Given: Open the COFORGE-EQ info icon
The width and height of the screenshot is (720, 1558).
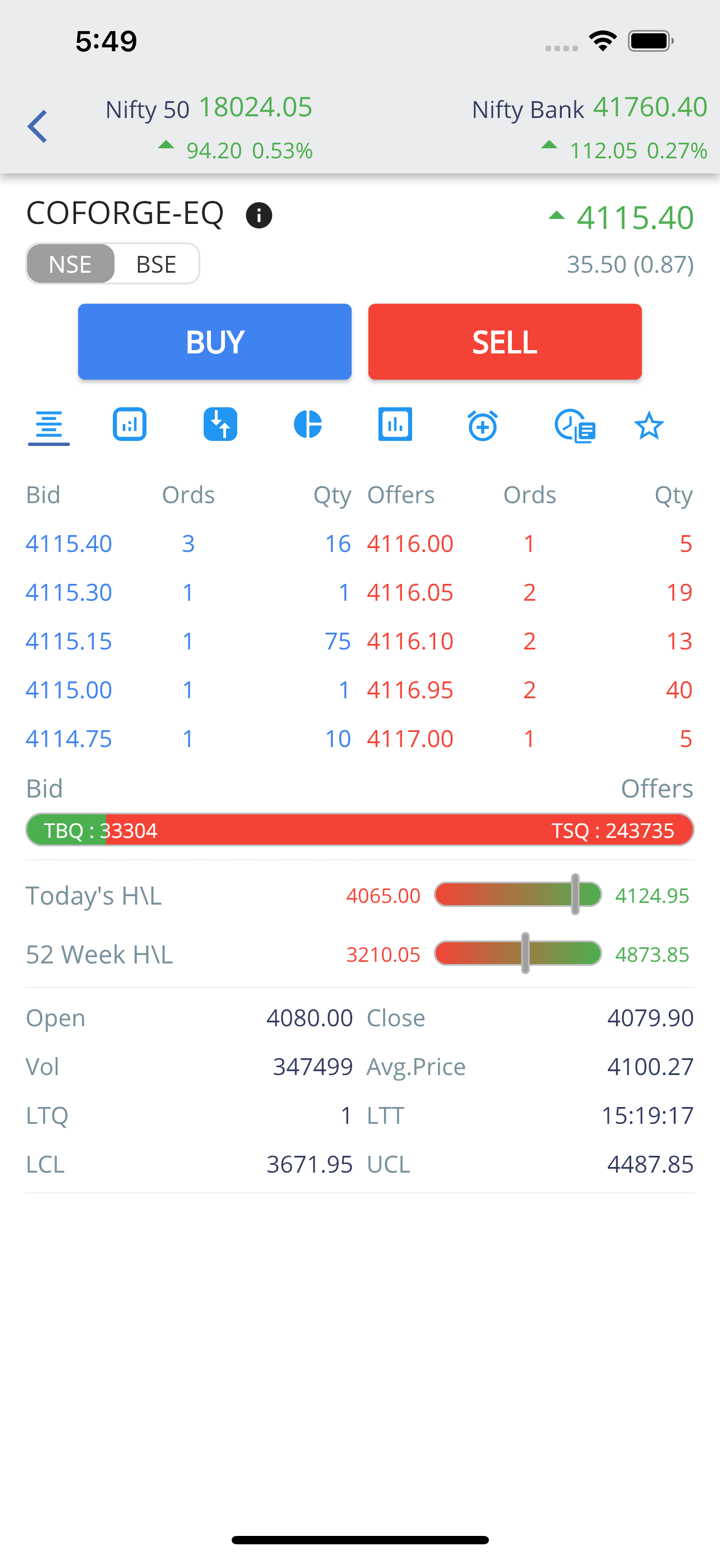Looking at the screenshot, I should pyautogui.click(x=259, y=215).
